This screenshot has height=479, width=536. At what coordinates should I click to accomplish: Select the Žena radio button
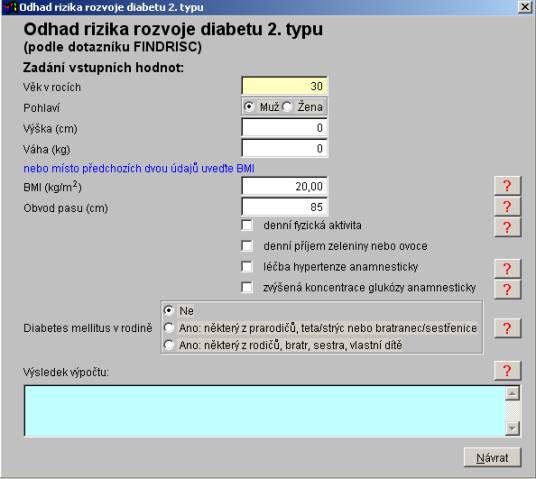click(287, 107)
